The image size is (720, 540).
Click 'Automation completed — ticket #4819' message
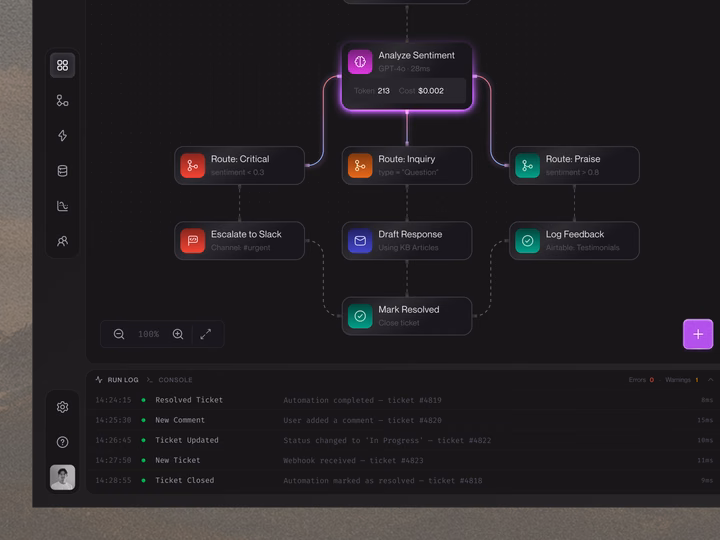362,400
